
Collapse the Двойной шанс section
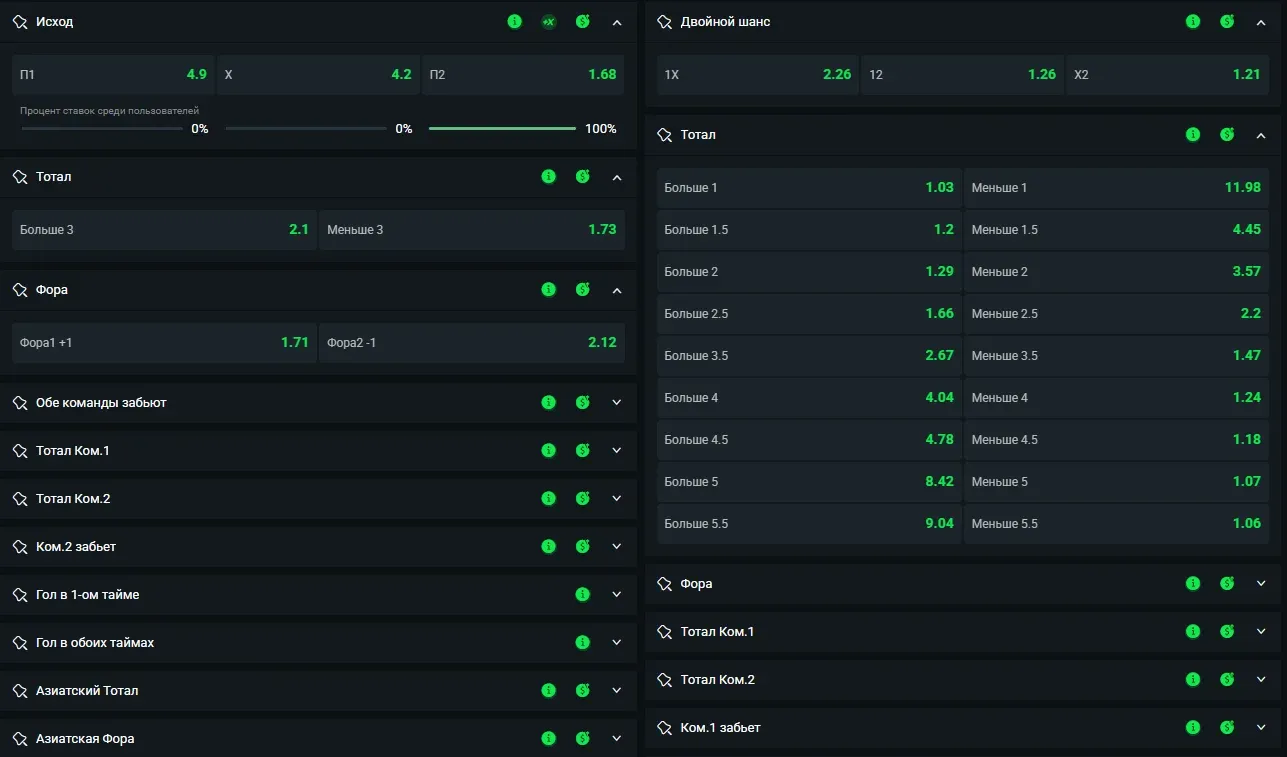1261,22
